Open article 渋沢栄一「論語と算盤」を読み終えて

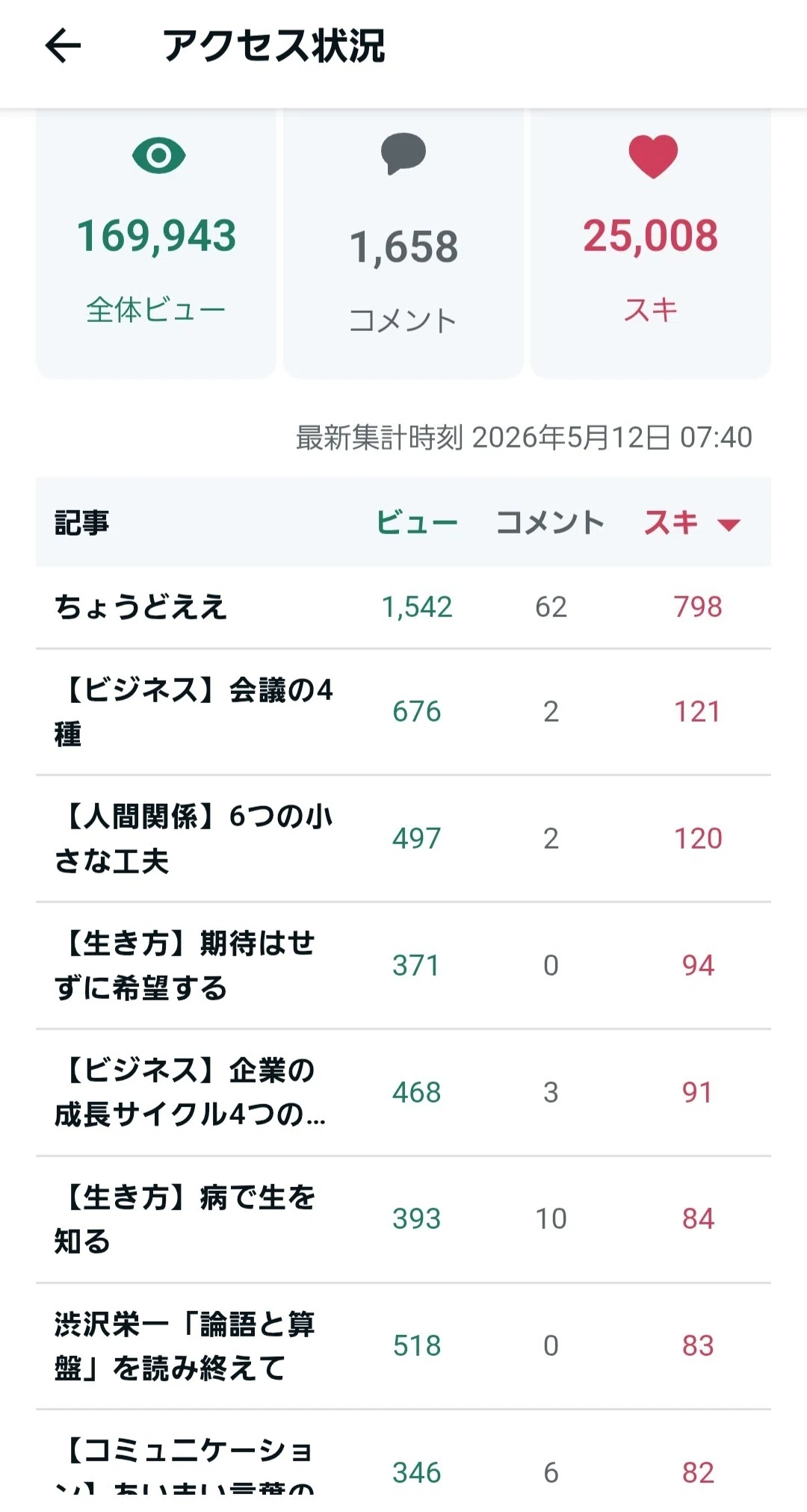[x=403, y=1346]
